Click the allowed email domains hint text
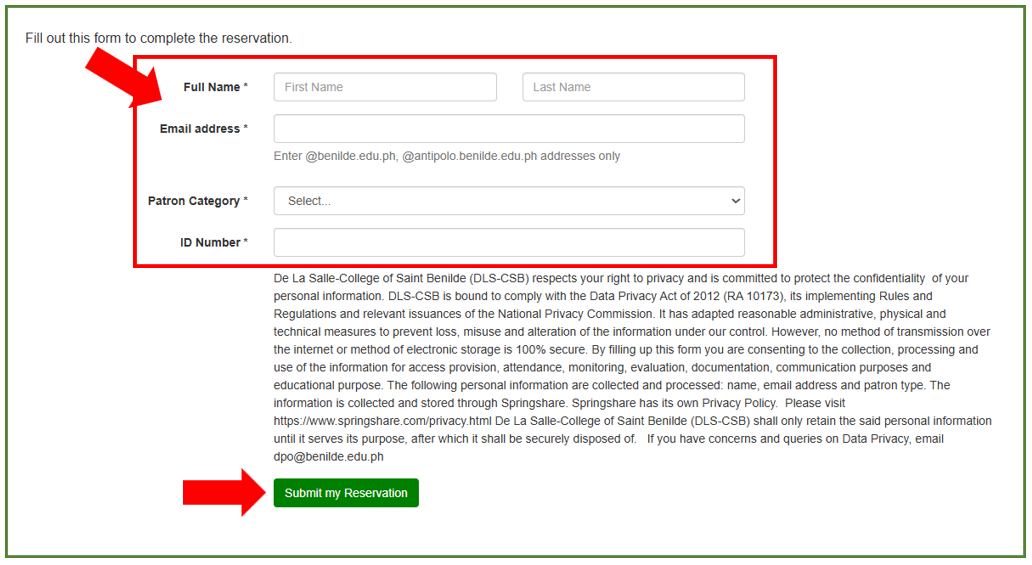The image size is (1032, 565). coord(447,157)
